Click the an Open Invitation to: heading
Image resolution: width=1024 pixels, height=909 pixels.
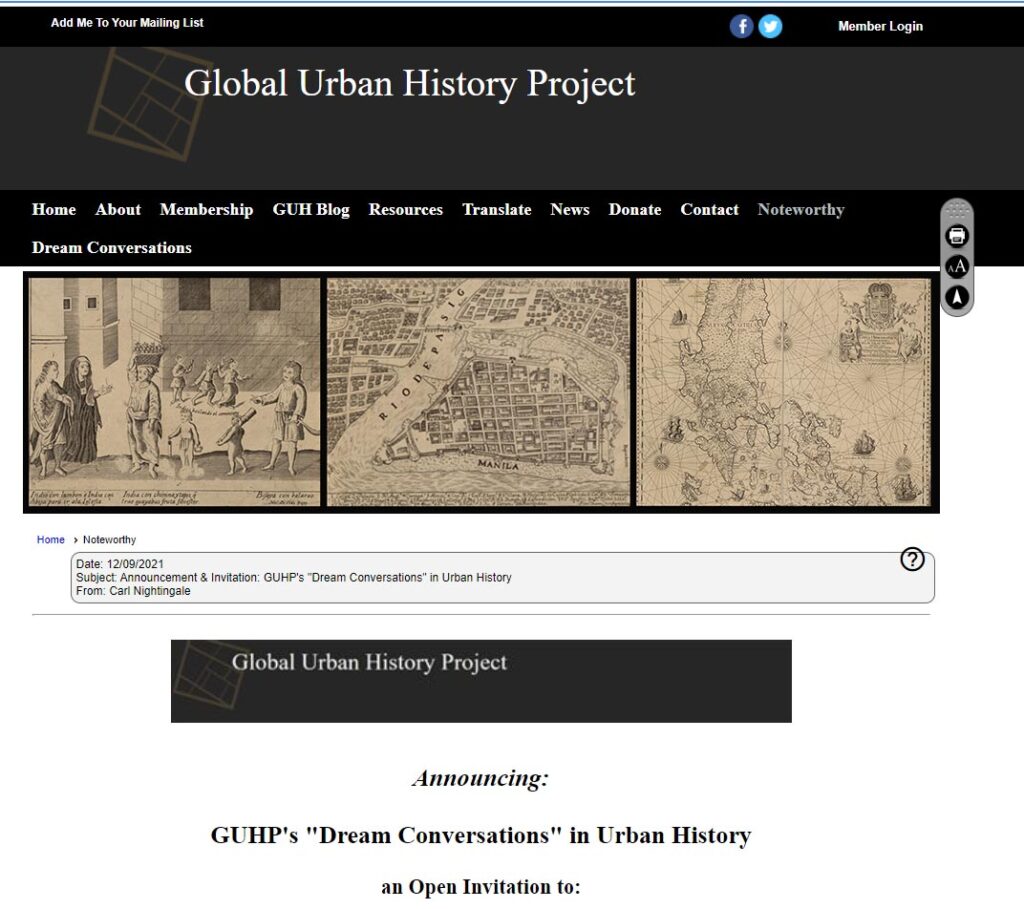(x=481, y=887)
